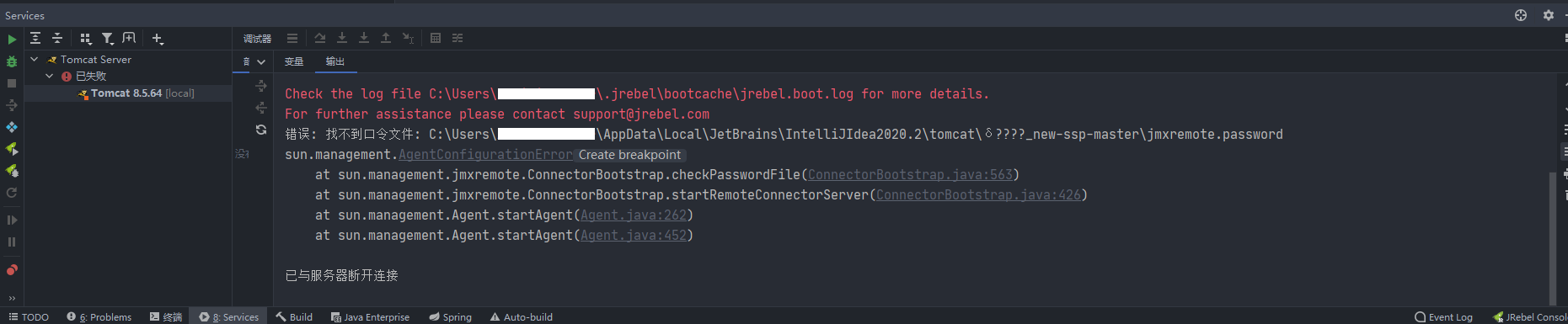Click the Step Over debugger icon
Screen dimensions: 1568x324
pyautogui.click(x=320, y=38)
